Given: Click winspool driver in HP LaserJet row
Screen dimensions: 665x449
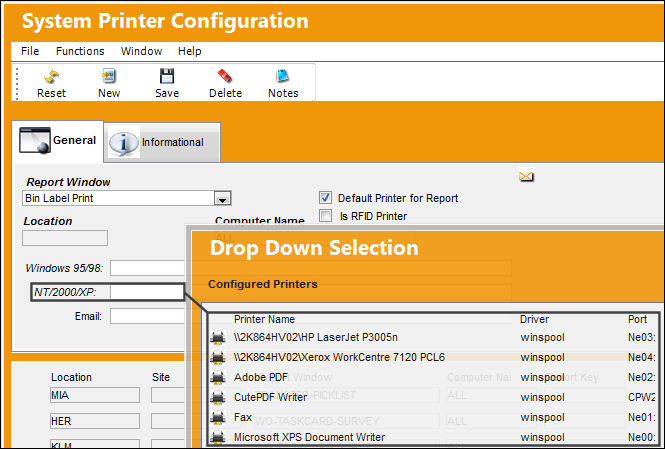Looking at the screenshot, I should pyautogui.click(x=542, y=337).
